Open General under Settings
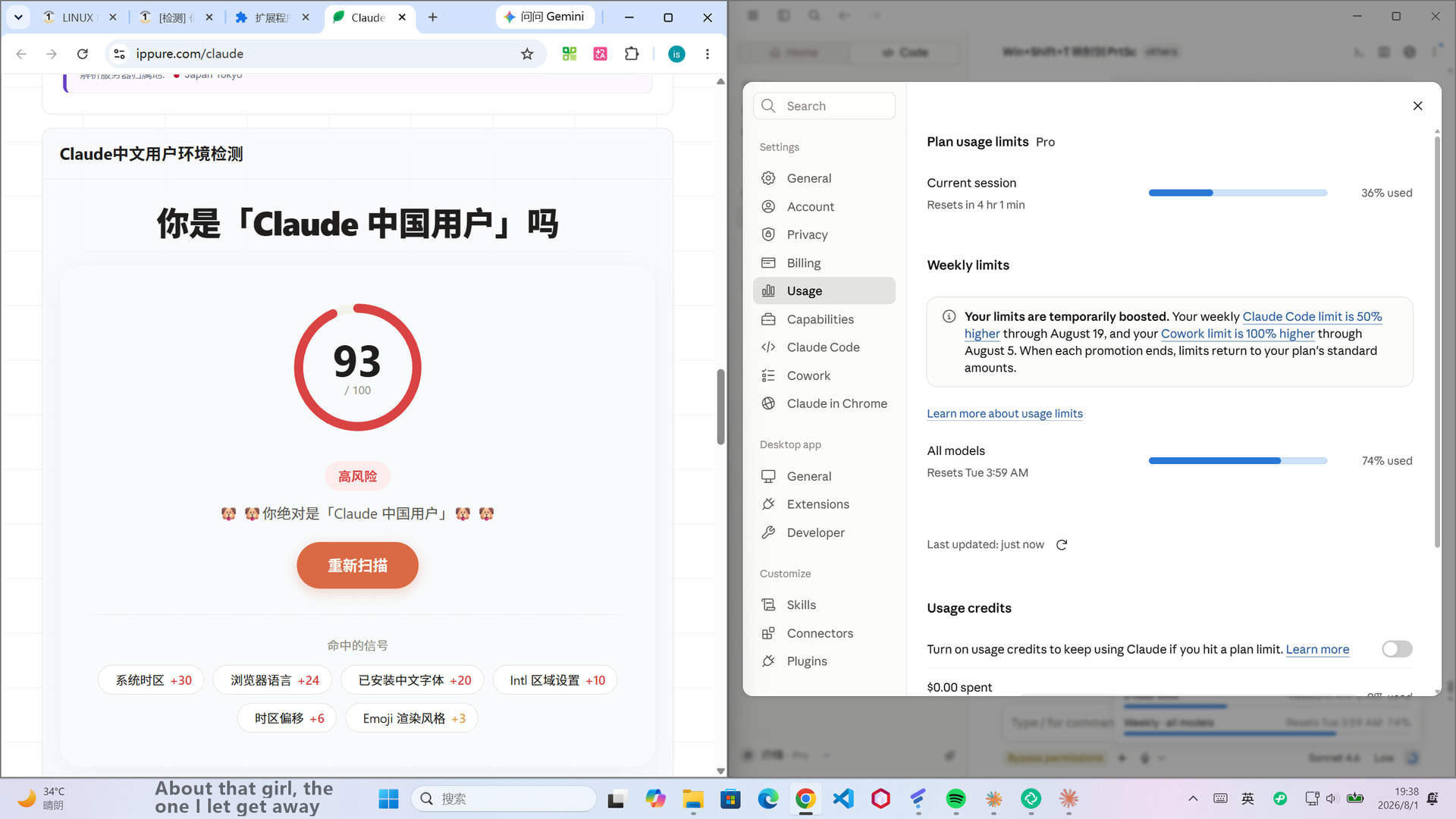Viewport: 1456px width, 819px height. pos(824,178)
